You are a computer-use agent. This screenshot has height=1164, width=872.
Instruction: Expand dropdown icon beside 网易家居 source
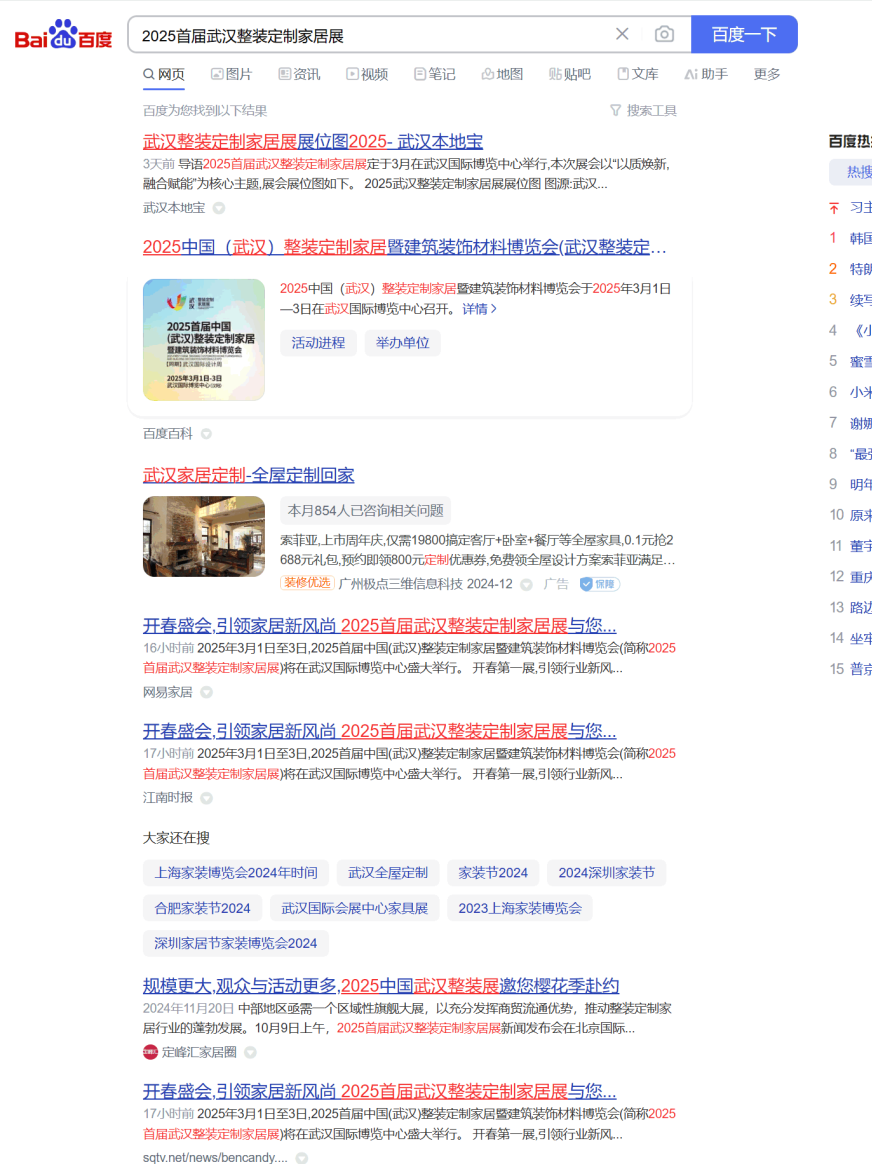coord(206,692)
